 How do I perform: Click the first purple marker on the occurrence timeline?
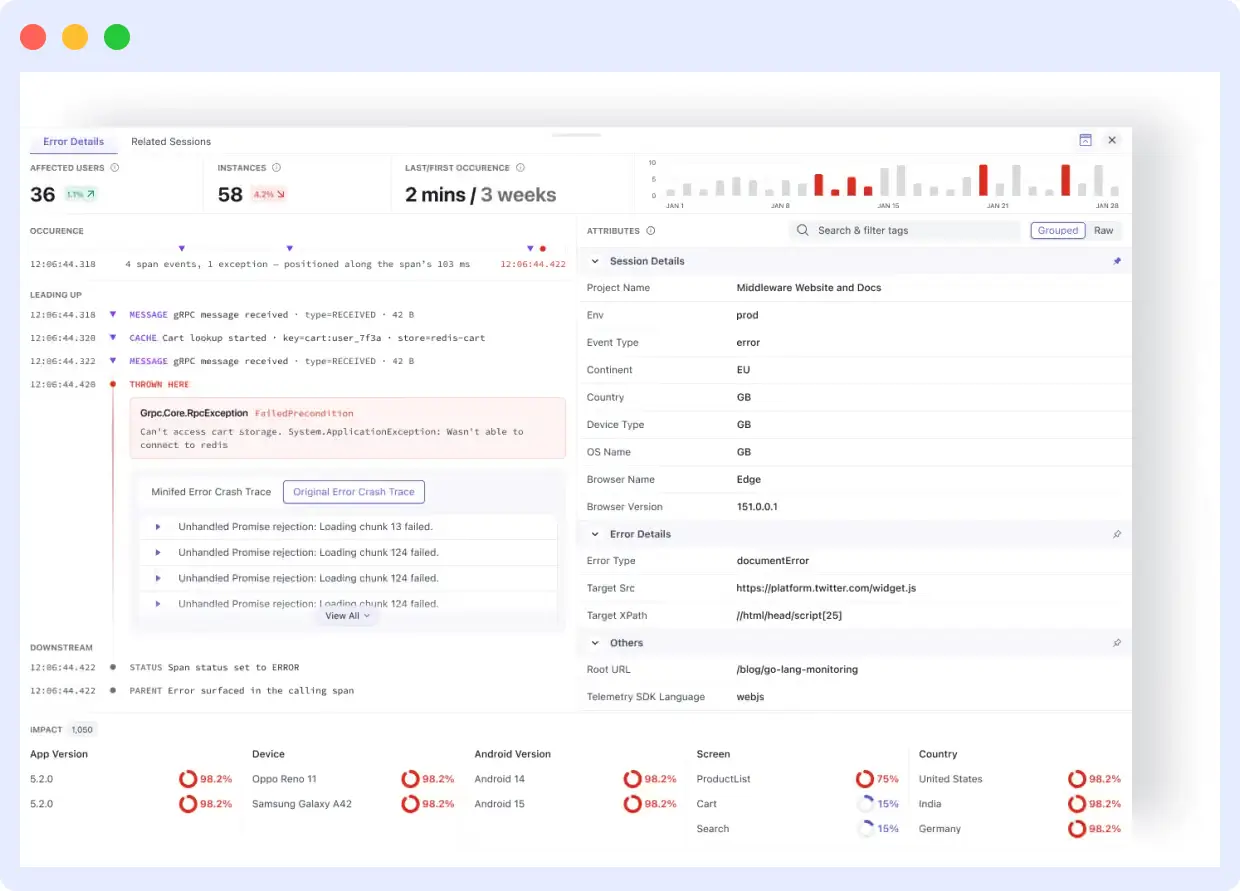point(181,248)
